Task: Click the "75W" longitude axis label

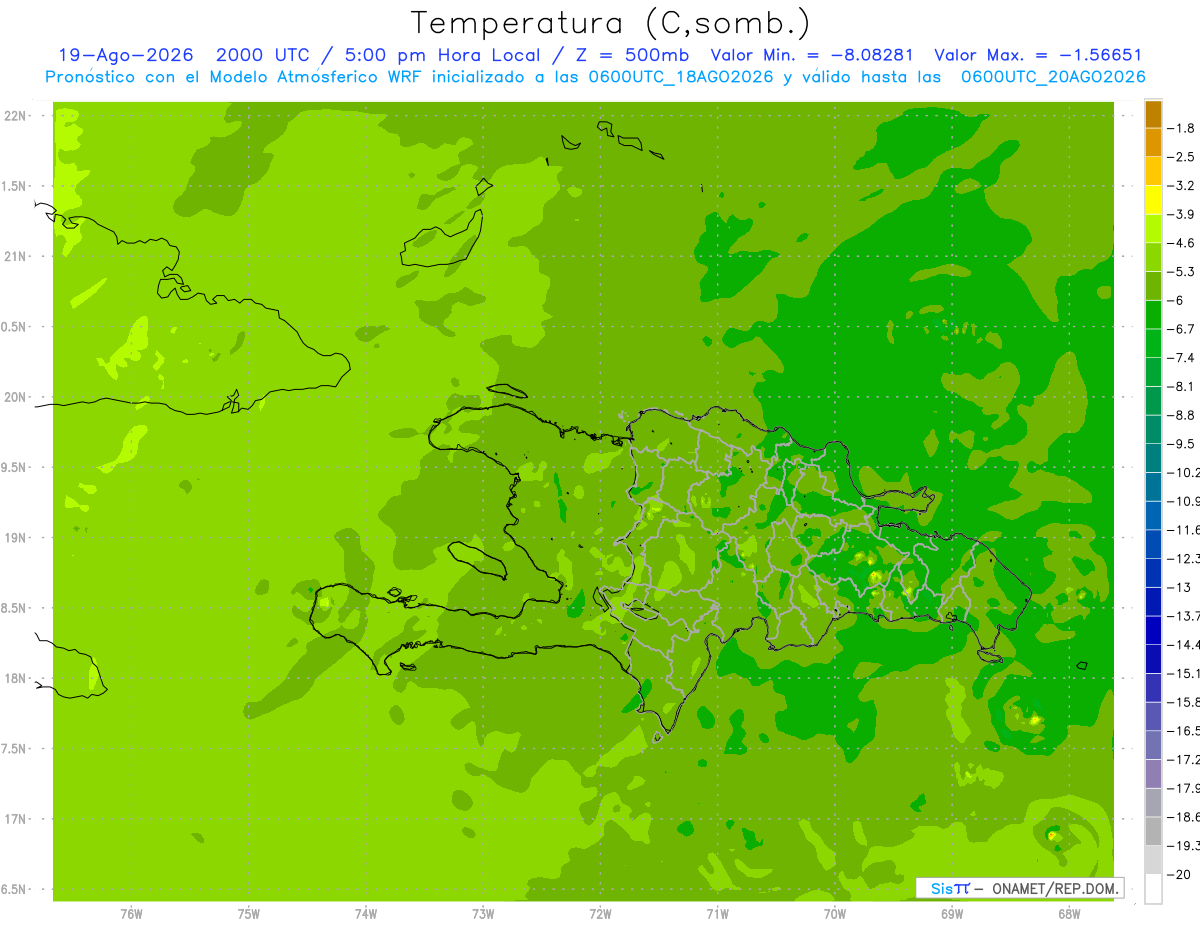Action: [249, 913]
